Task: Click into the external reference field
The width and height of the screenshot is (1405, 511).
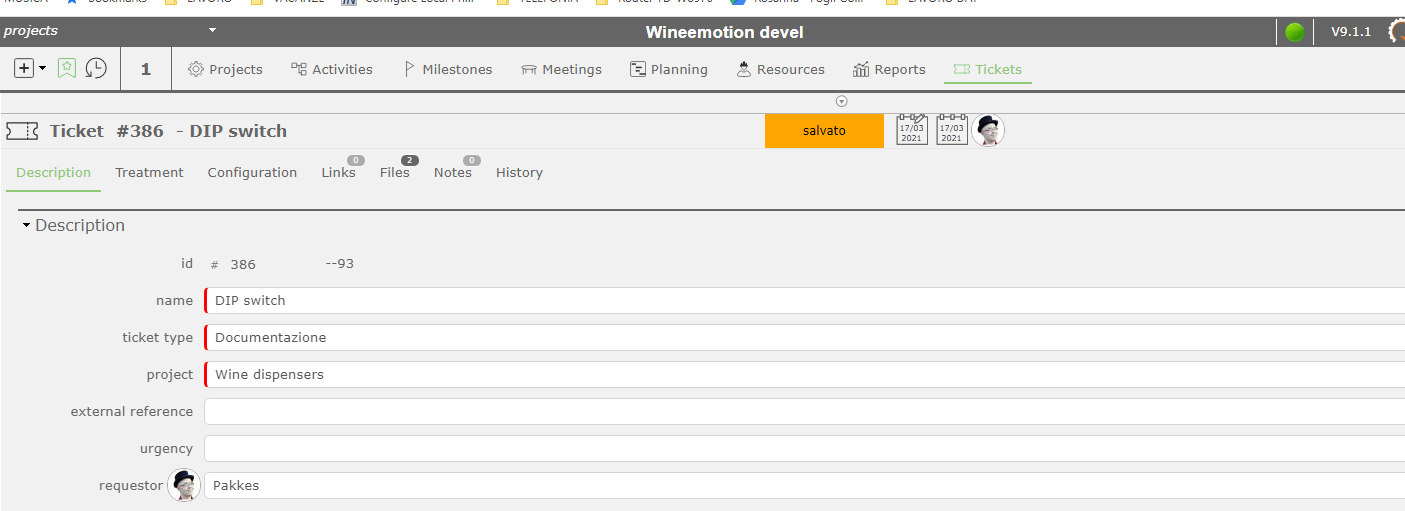Action: pyautogui.click(x=804, y=411)
